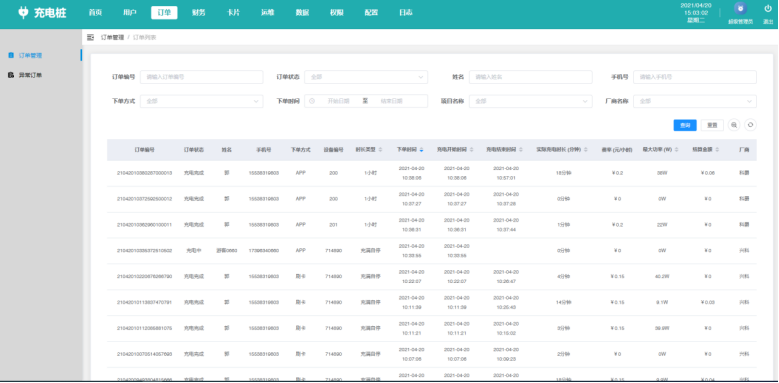Click the 退出 power icon

(768, 8)
